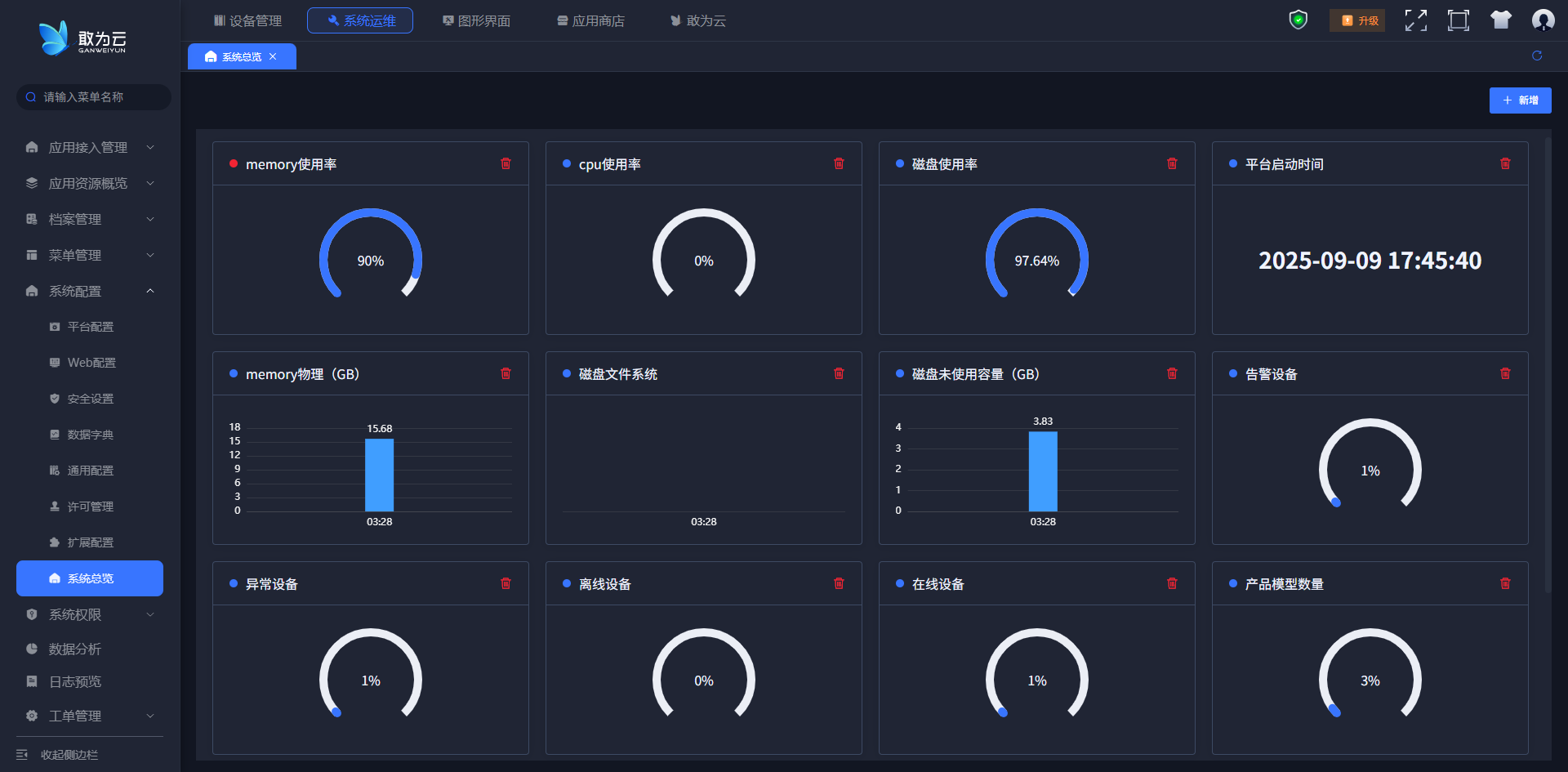Click the 15.68 bar in memory物理 chart
1568x772 pixels.
pos(379,475)
